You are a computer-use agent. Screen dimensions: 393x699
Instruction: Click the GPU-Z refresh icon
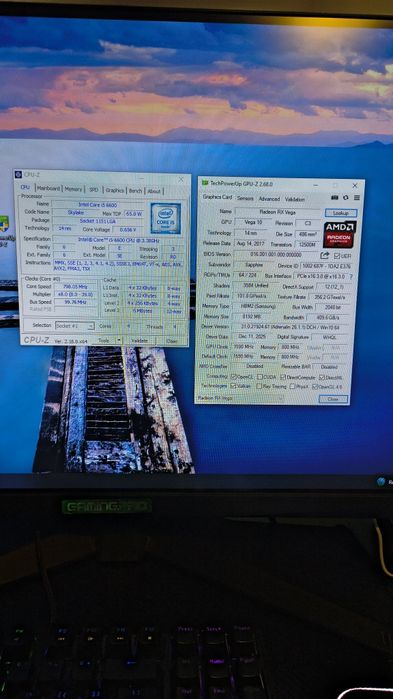coord(346,197)
